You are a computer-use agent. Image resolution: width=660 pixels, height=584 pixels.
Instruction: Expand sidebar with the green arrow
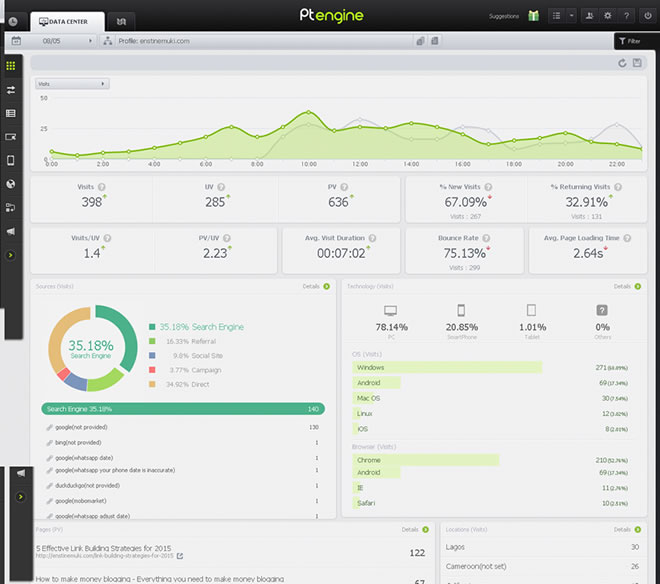pos(11,255)
